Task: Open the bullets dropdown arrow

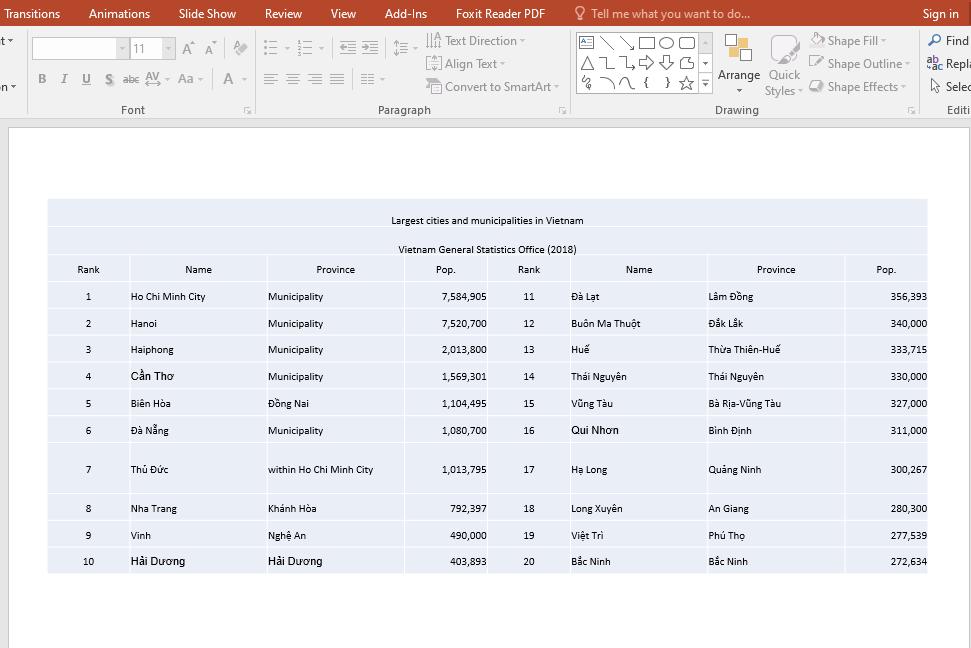Action: tap(288, 45)
